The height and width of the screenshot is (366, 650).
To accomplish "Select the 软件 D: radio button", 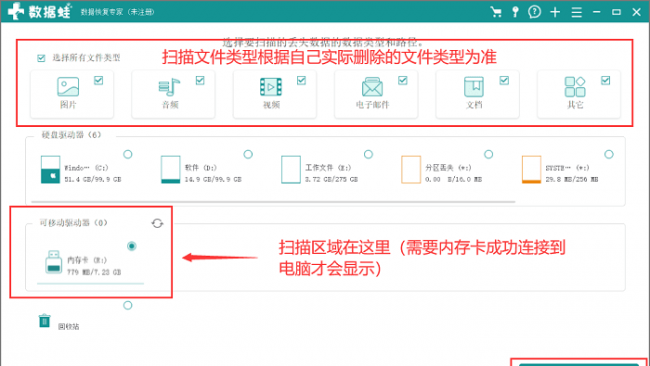I will click(x=248, y=154).
